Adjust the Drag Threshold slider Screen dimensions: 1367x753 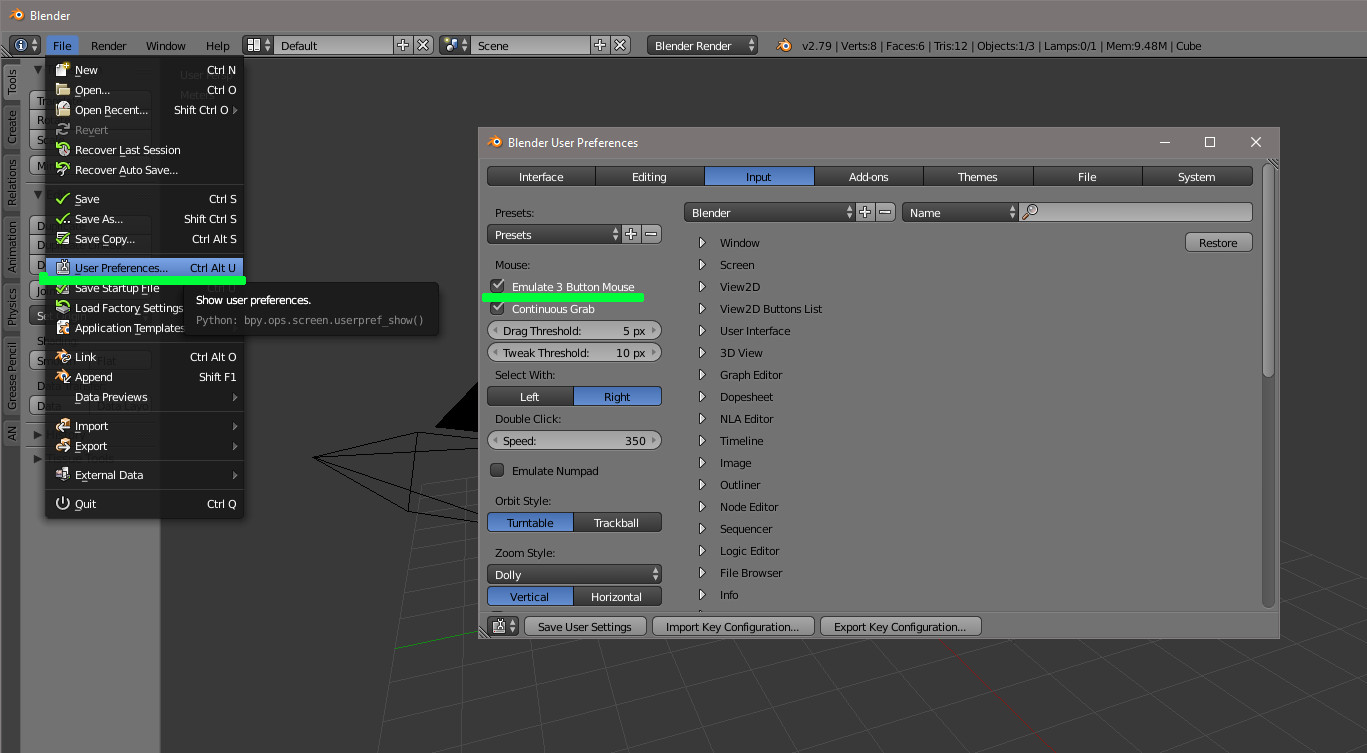tap(574, 331)
